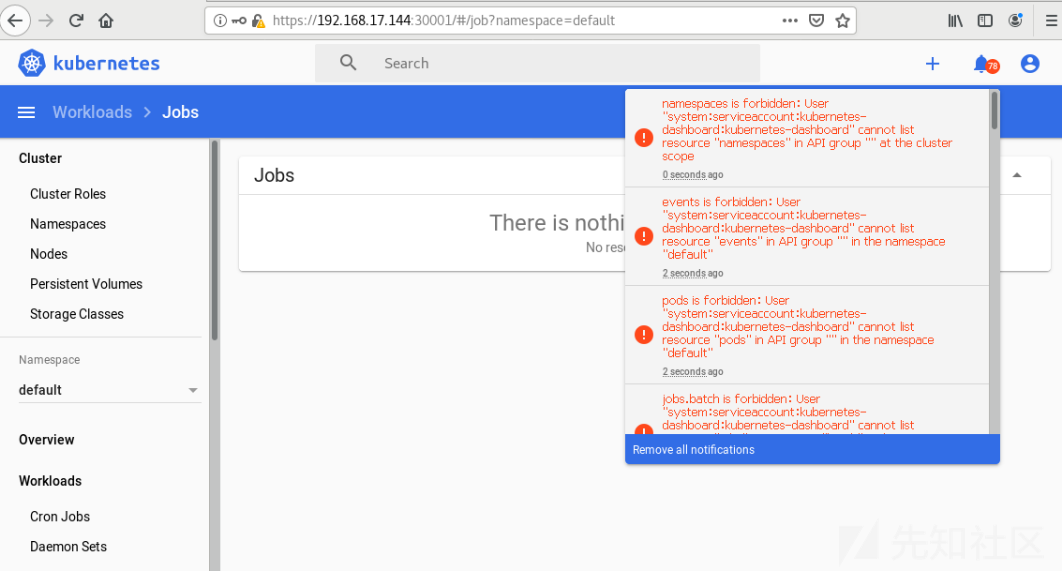Open page actions three-dot menu
The width and height of the screenshot is (1063, 571).
[790, 20]
